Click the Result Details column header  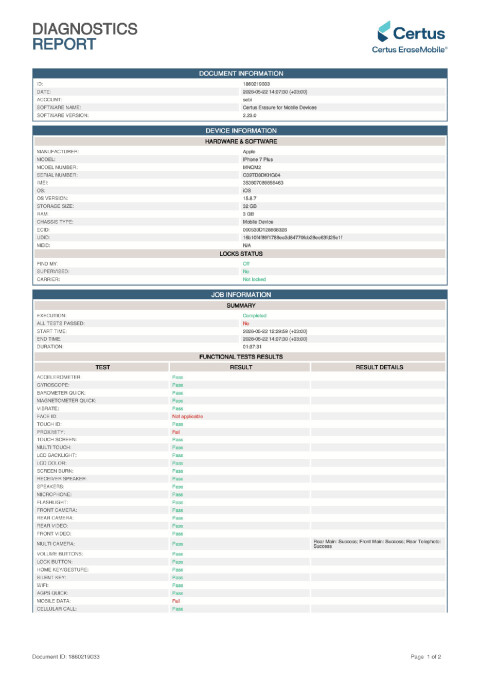click(378, 367)
